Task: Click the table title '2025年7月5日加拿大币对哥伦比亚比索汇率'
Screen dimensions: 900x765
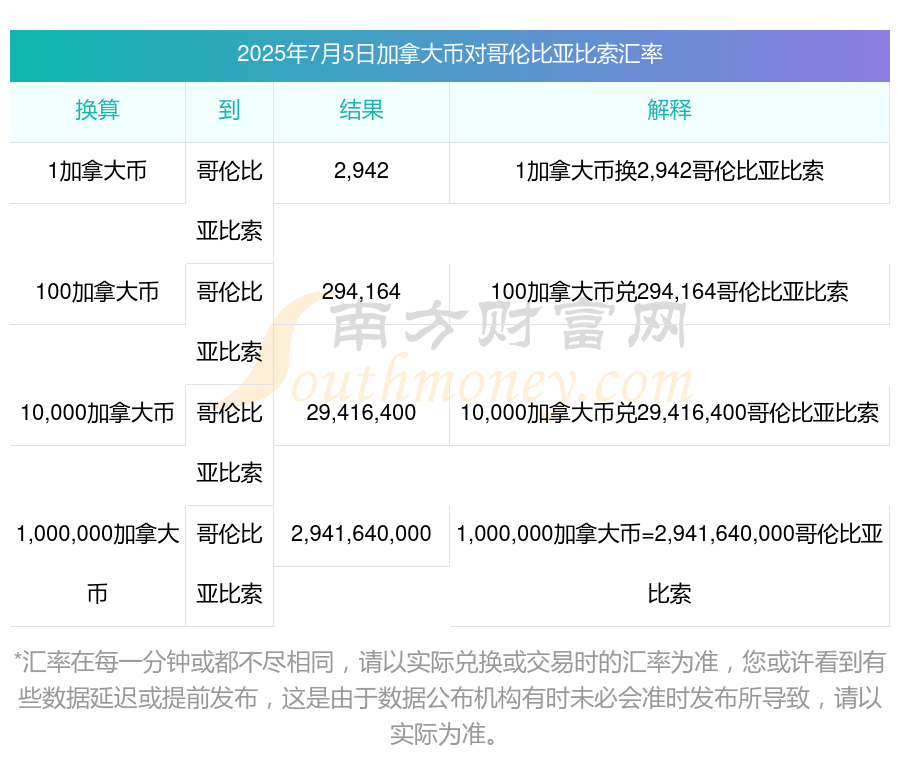Action: pos(449,54)
